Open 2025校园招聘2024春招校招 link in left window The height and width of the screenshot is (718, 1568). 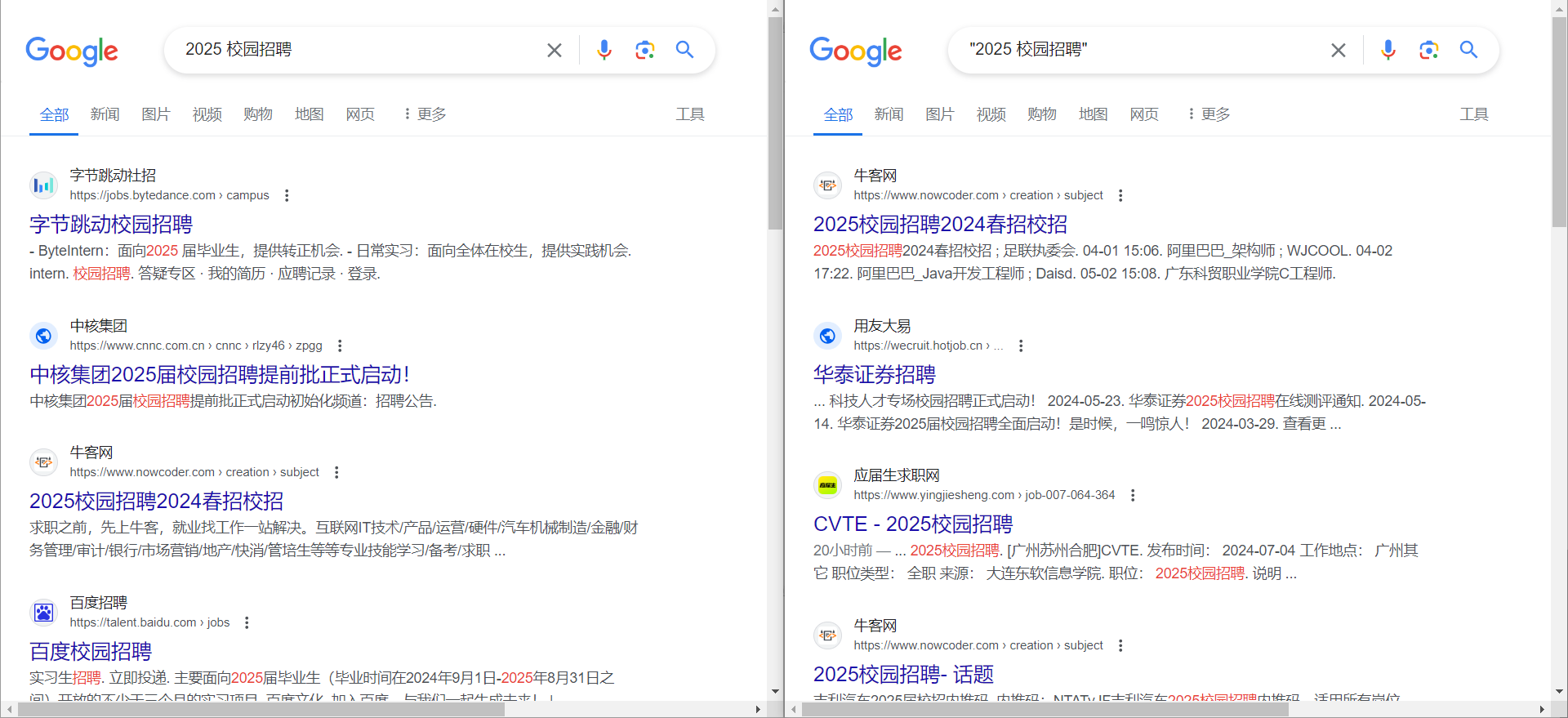click(x=157, y=502)
